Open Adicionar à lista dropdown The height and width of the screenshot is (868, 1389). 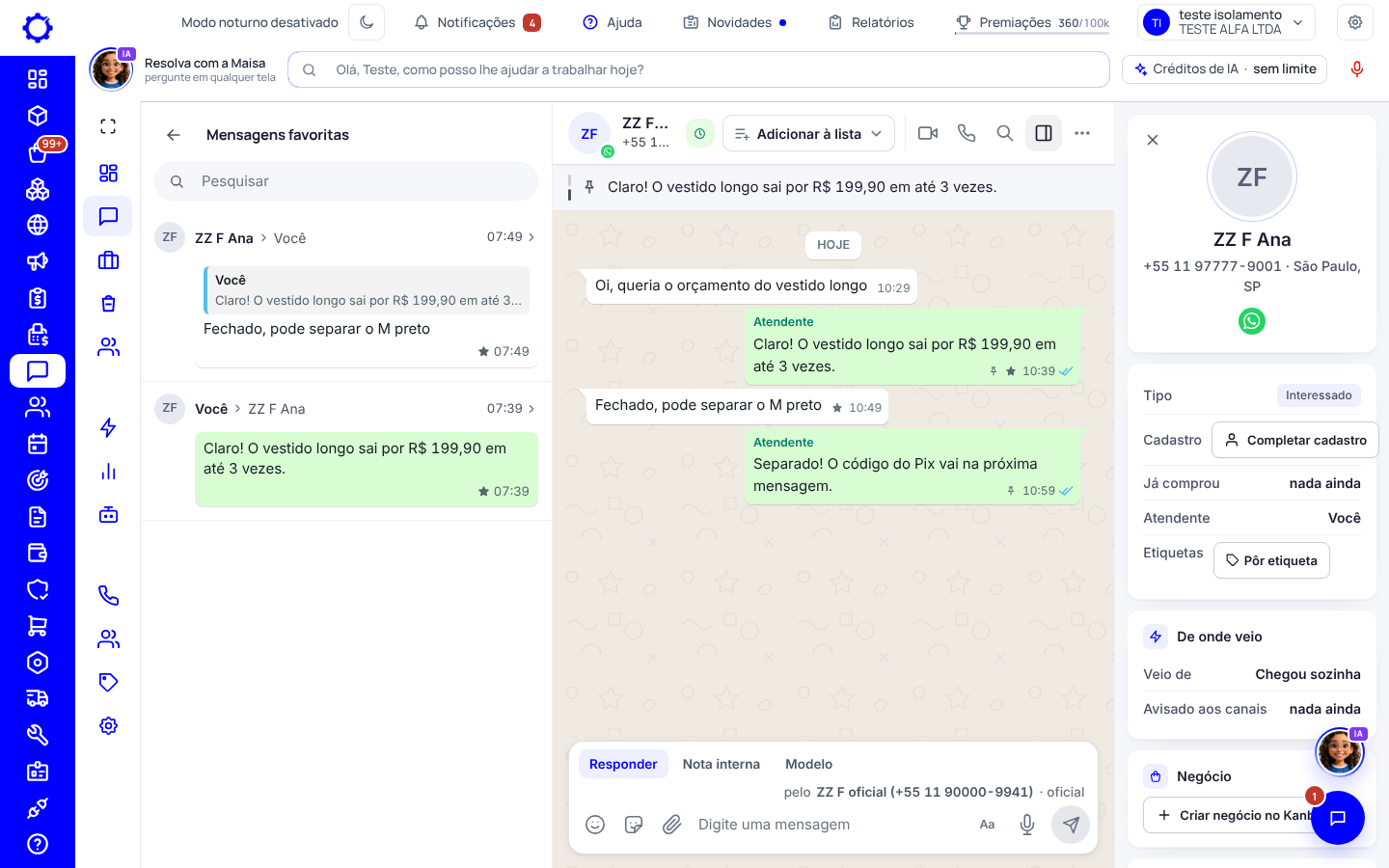coord(808,133)
